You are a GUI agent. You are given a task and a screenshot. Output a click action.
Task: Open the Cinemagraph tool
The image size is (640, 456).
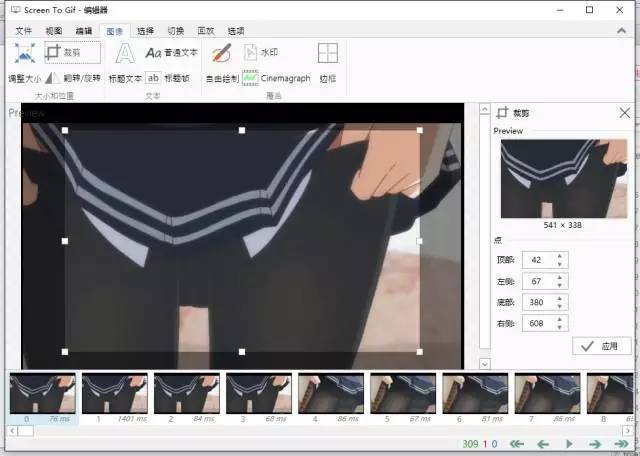point(276,78)
